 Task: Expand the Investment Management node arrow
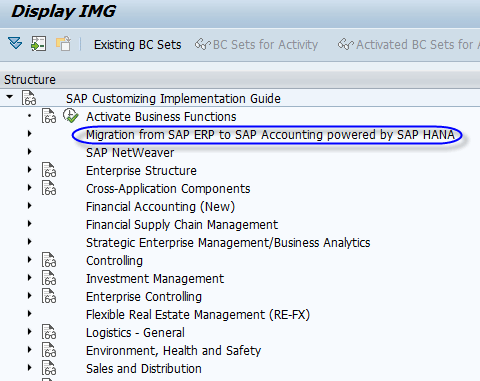coord(29,278)
